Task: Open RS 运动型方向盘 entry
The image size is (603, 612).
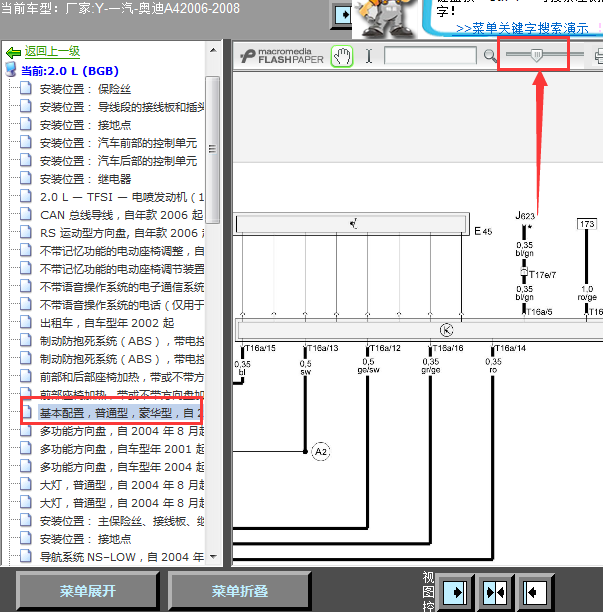Action: pyautogui.click(x=122, y=233)
